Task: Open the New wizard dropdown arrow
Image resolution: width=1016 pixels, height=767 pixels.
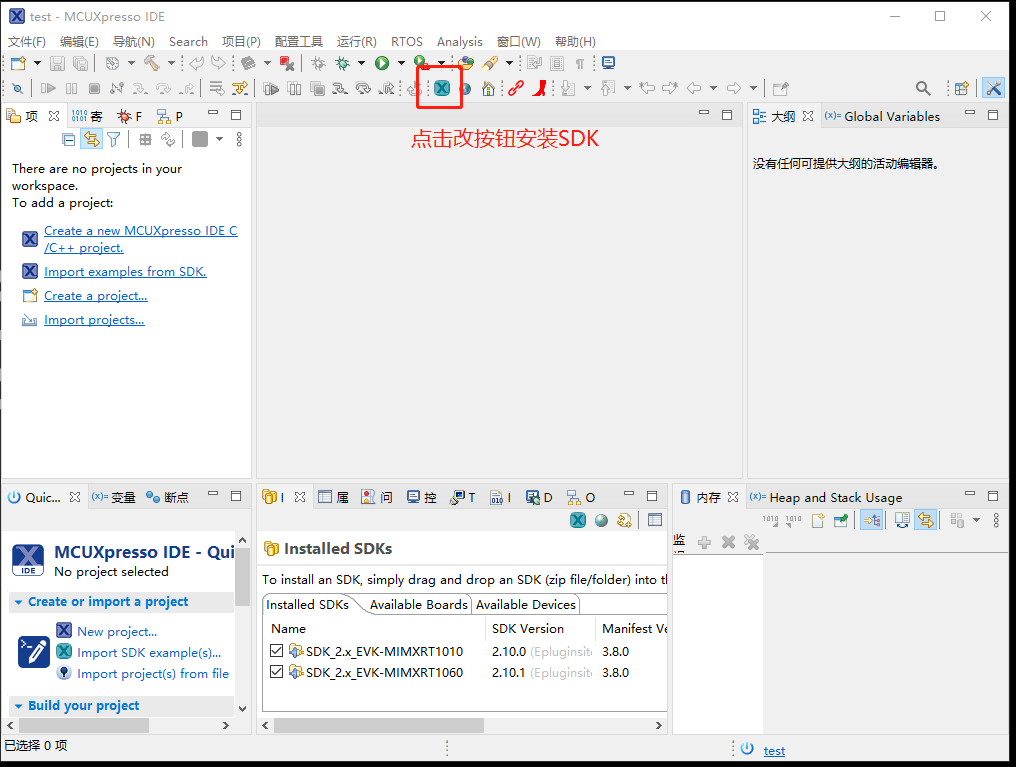Action: 37,63
